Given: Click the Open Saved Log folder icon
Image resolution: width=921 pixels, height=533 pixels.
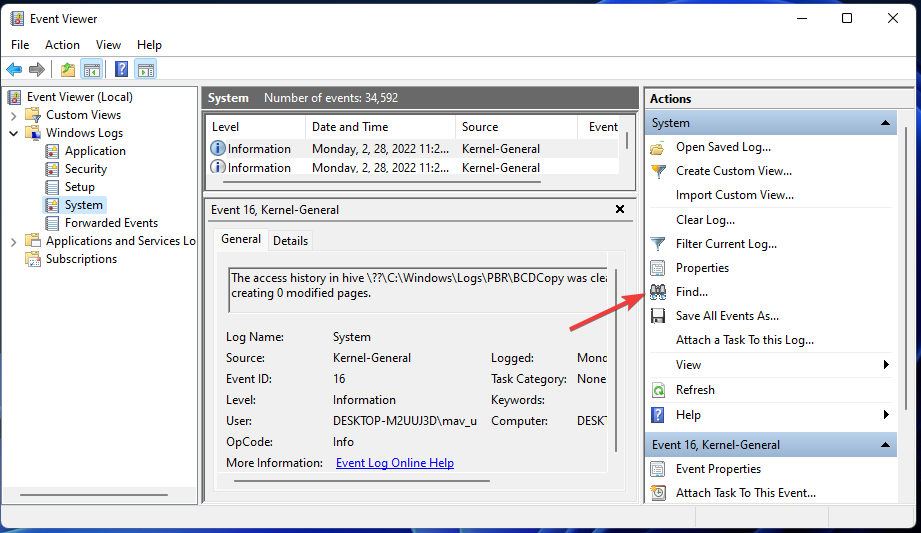Looking at the screenshot, I should click(658, 147).
